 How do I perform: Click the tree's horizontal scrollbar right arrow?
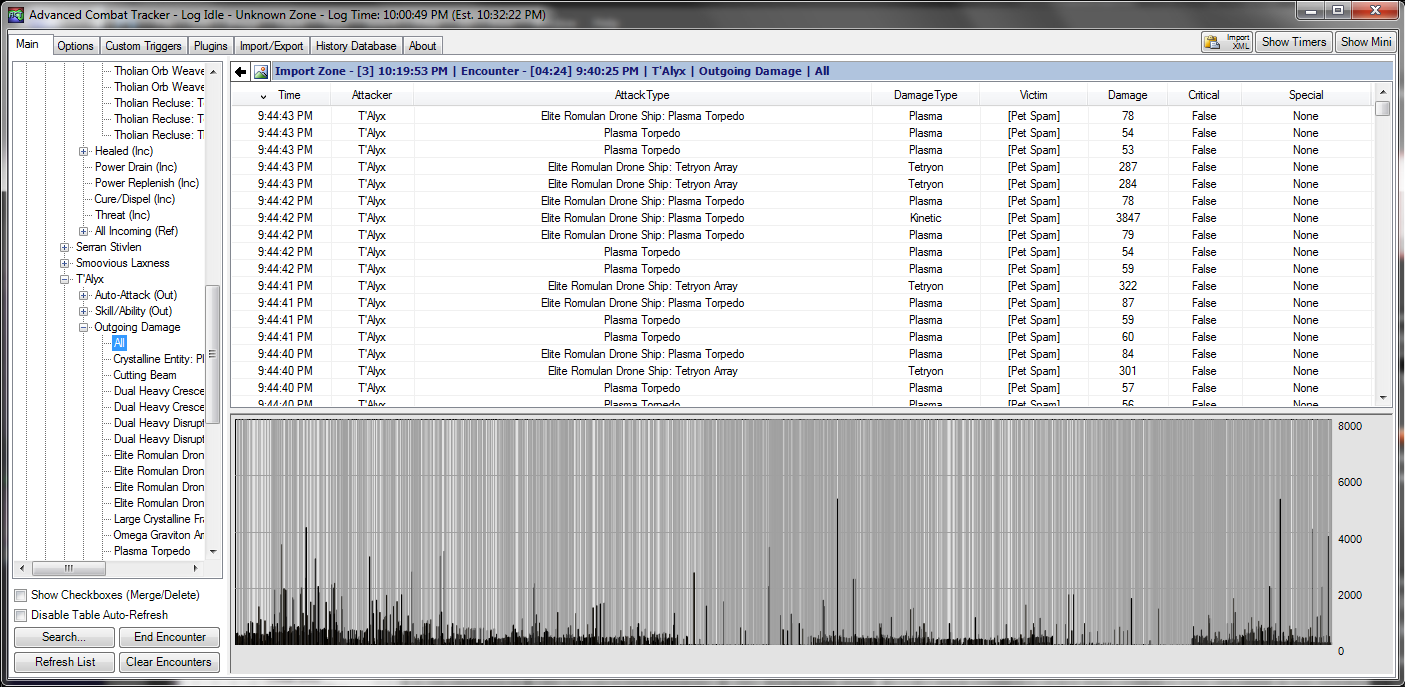[x=196, y=568]
